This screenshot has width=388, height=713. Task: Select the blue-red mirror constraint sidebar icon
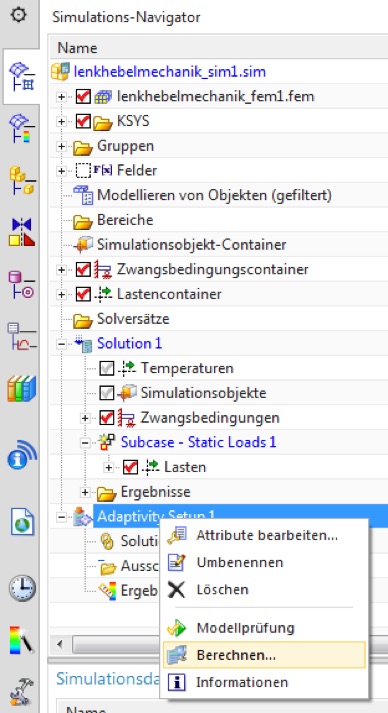22,232
